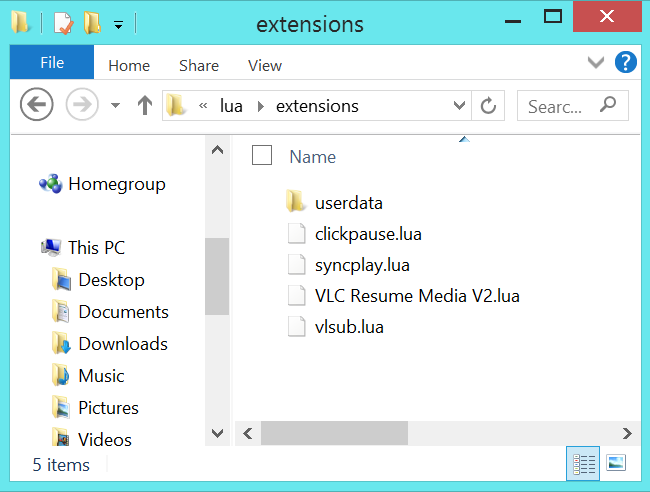Image resolution: width=650 pixels, height=492 pixels.
Task: Click the Back navigation arrow
Action: (x=37, y=105)
